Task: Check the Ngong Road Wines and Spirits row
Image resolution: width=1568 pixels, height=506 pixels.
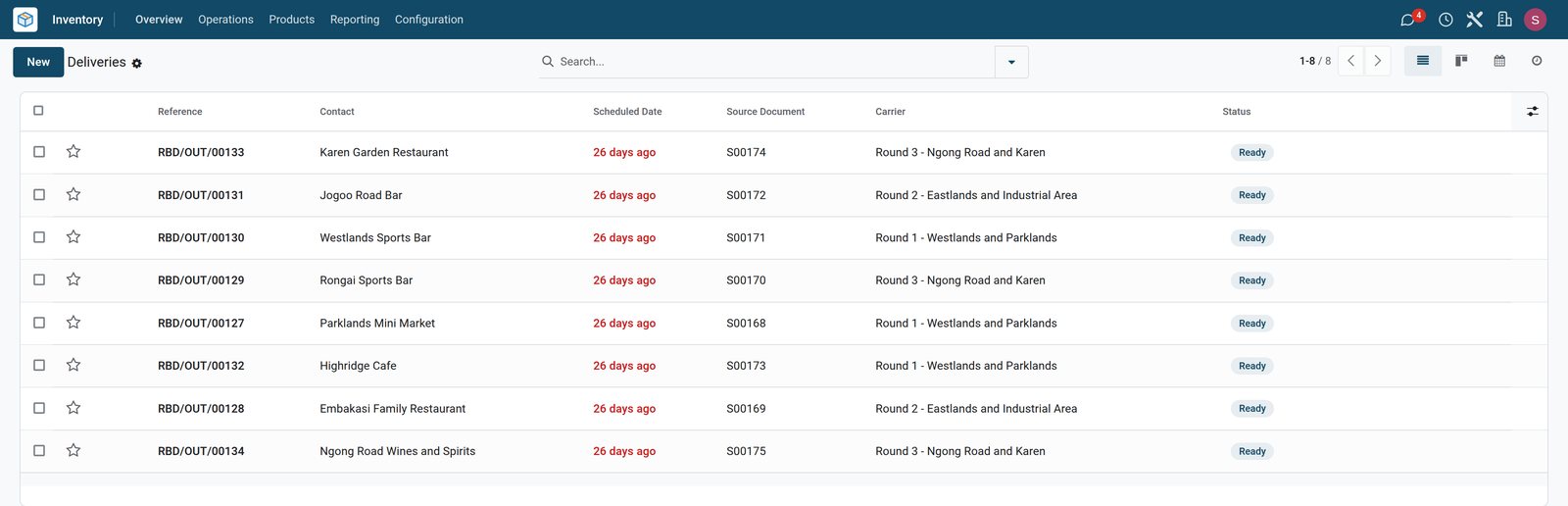Action: [39, 450]
